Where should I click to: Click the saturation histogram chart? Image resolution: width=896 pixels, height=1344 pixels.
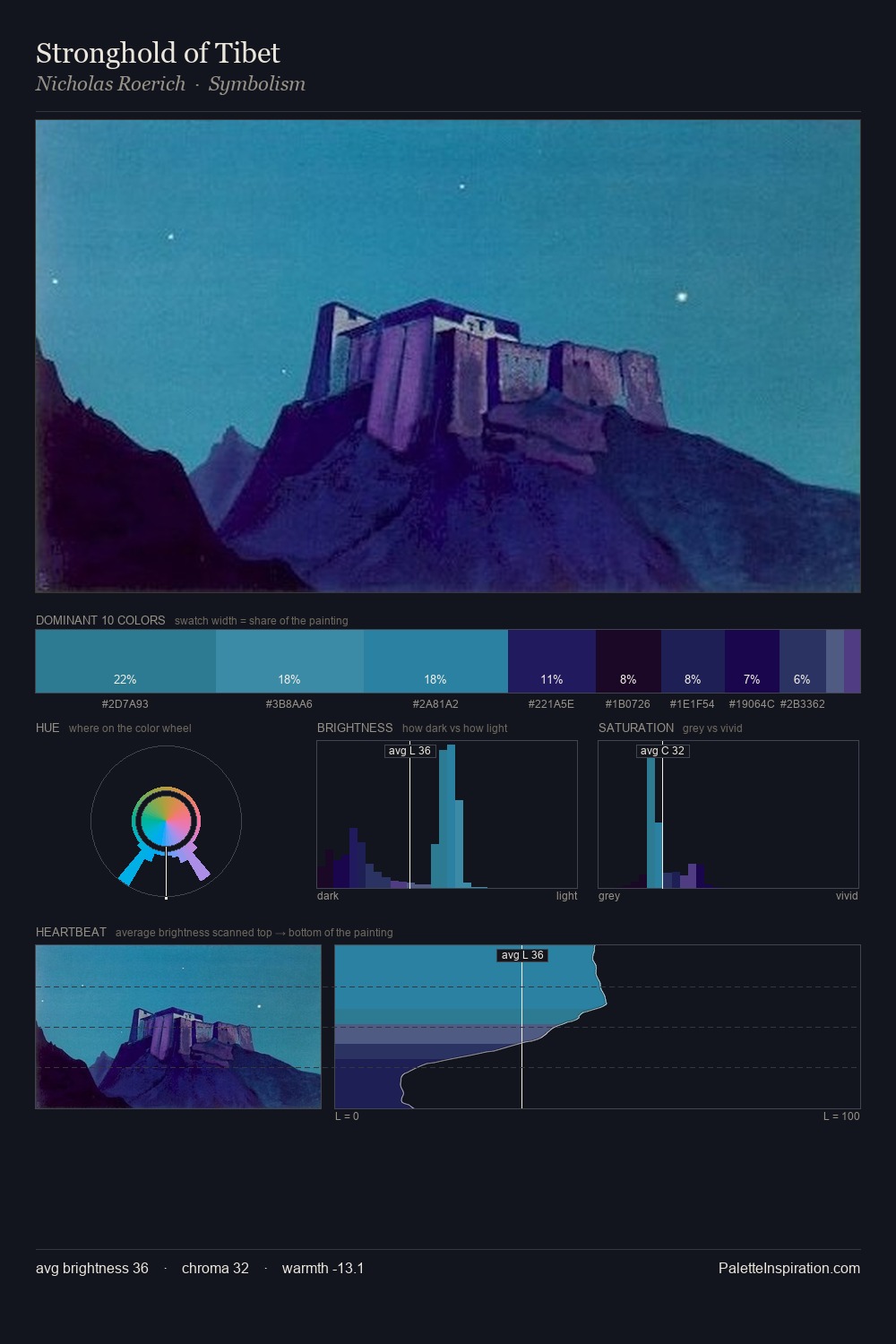click(728, 814)
